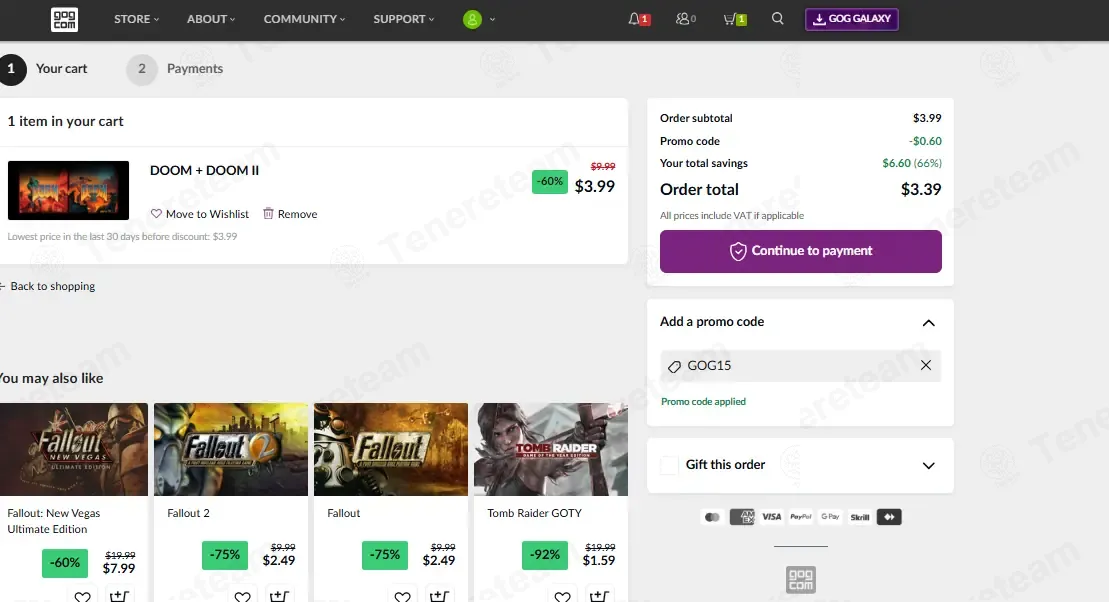This screenshot has width=1109, height=602.
Task: Go to the Payments step
Action: tap(175, 69)
